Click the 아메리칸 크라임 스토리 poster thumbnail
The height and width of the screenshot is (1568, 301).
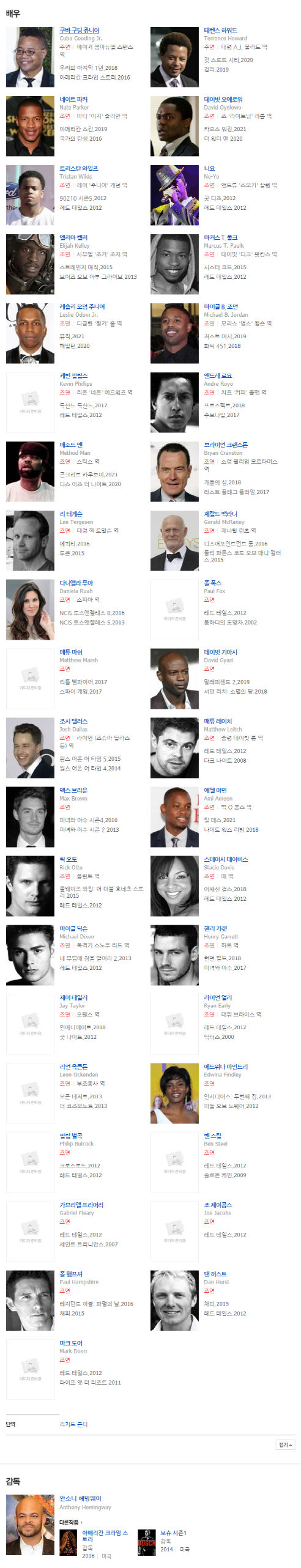pyautogui.click(x=69, y=1542)
